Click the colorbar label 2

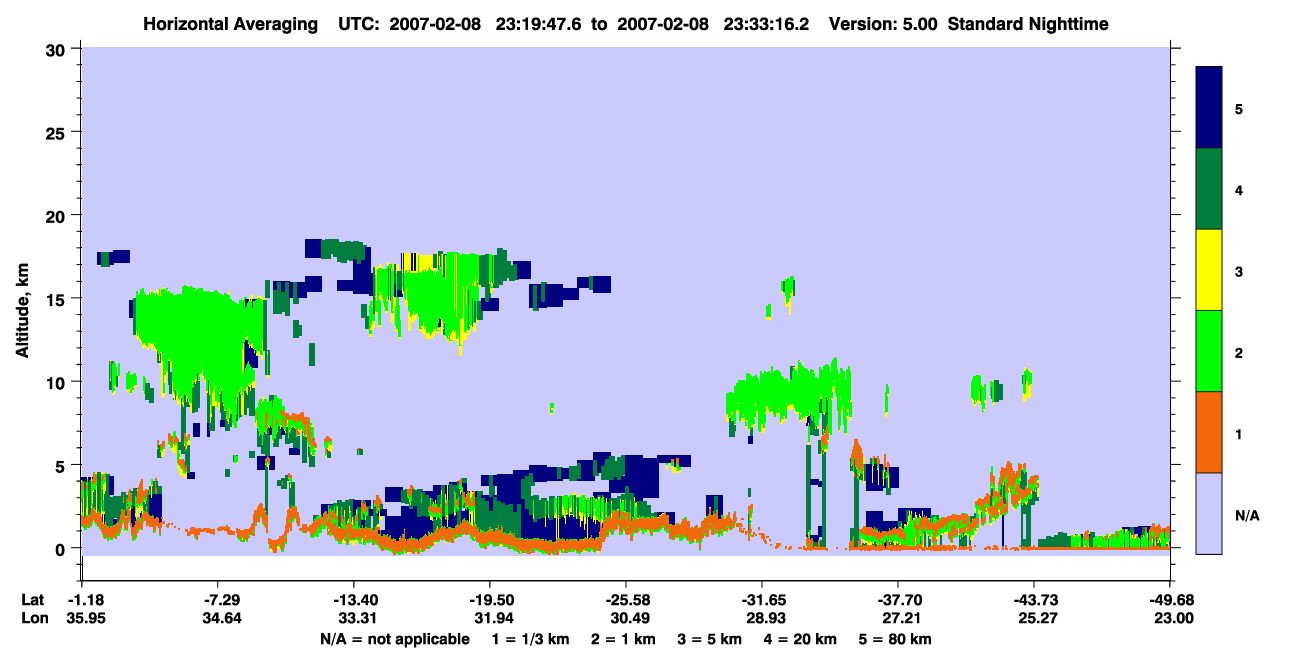[1239, 353]
